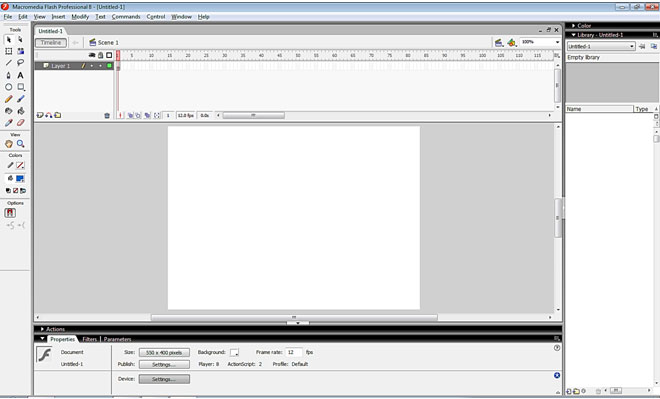Expand the Color panel
660x399 pixels.
pos(573,26)
